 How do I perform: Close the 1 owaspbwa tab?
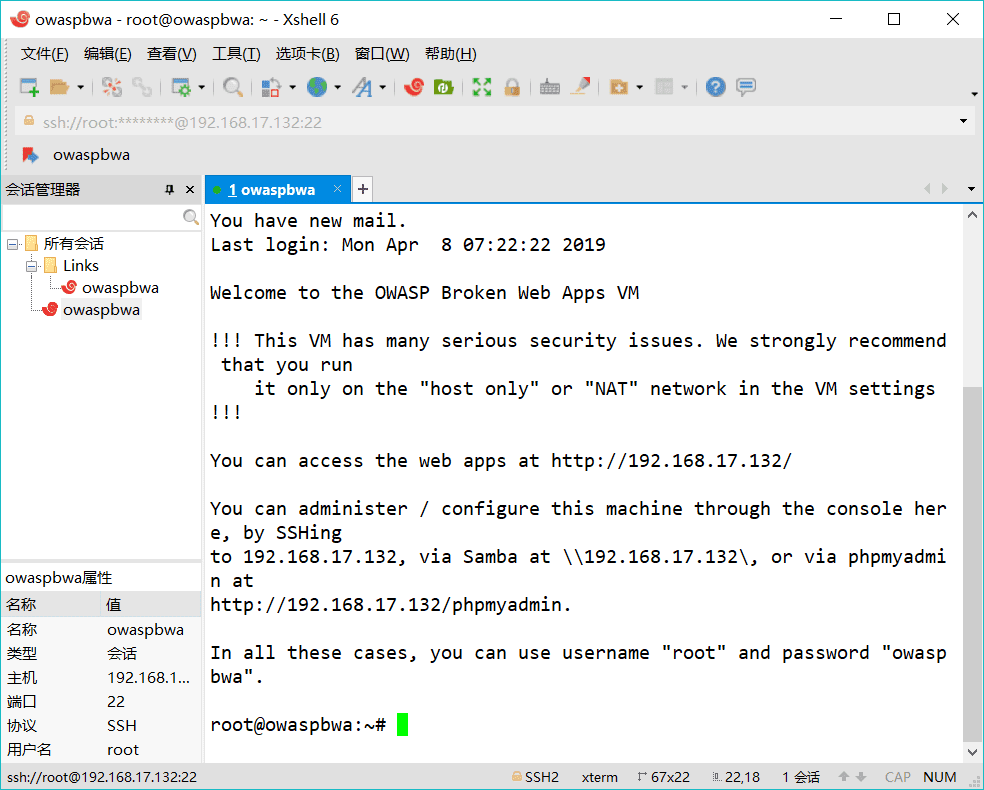[x=338, y=189]
